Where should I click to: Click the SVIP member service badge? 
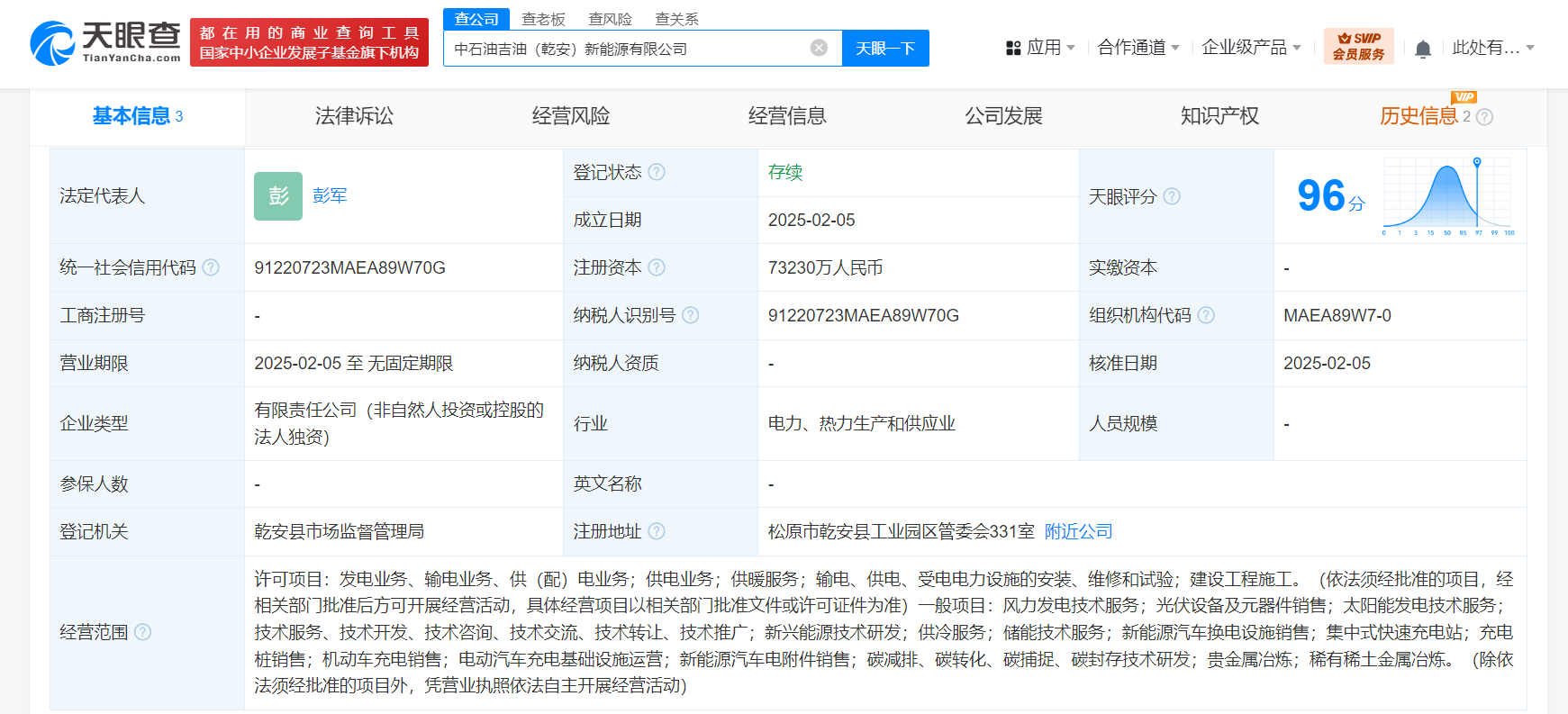pos(1358,46)
